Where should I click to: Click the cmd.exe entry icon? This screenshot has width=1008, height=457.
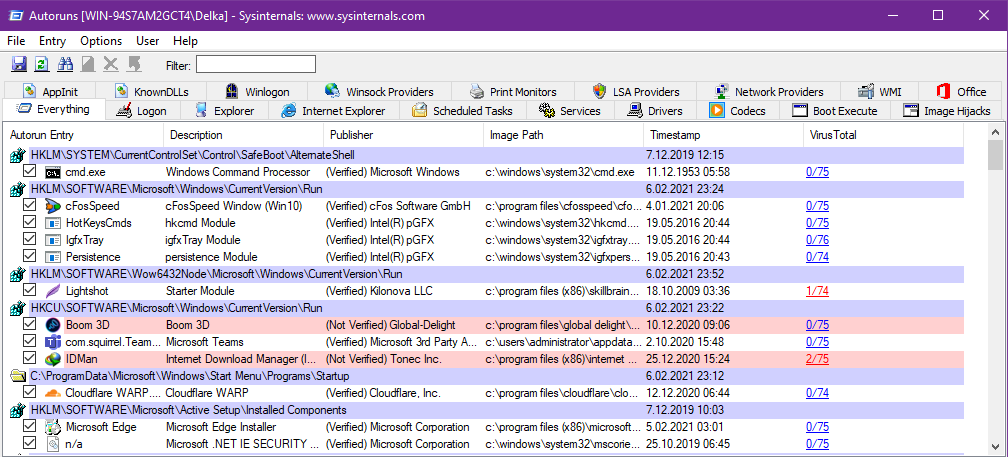(x=52, y=172)
